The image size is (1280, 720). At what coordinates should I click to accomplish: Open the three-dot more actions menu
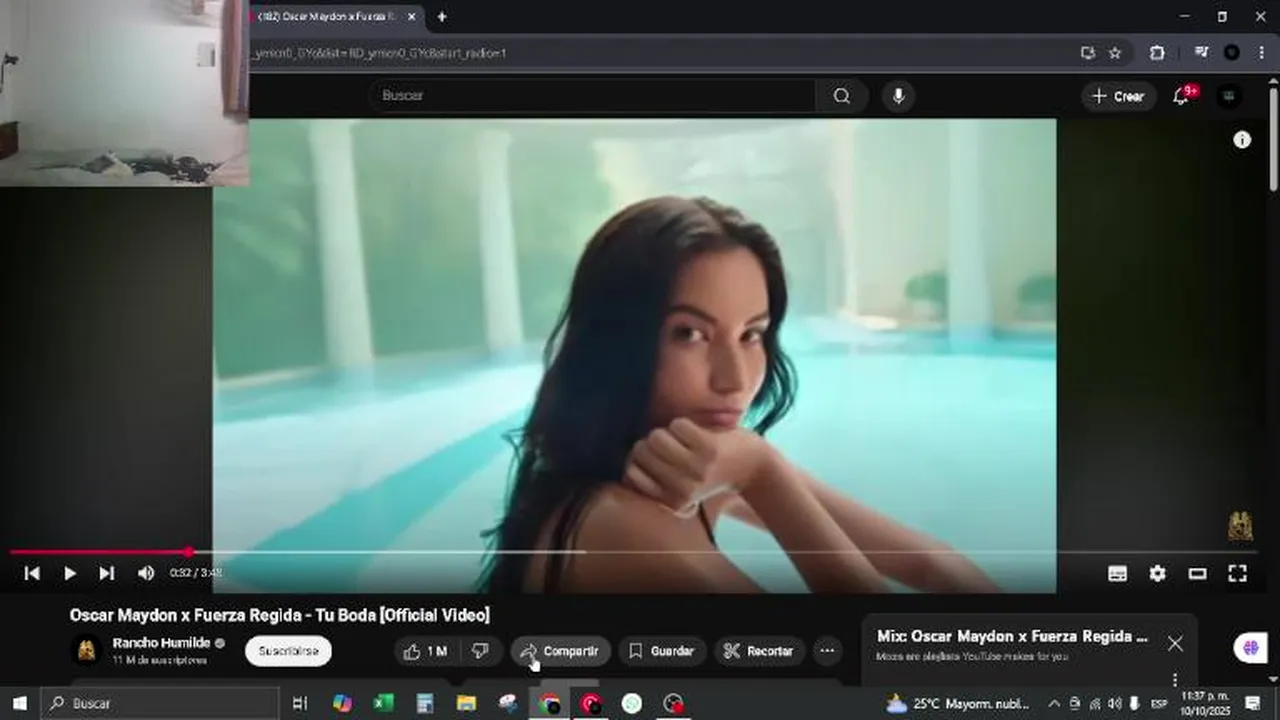[827, 651]
